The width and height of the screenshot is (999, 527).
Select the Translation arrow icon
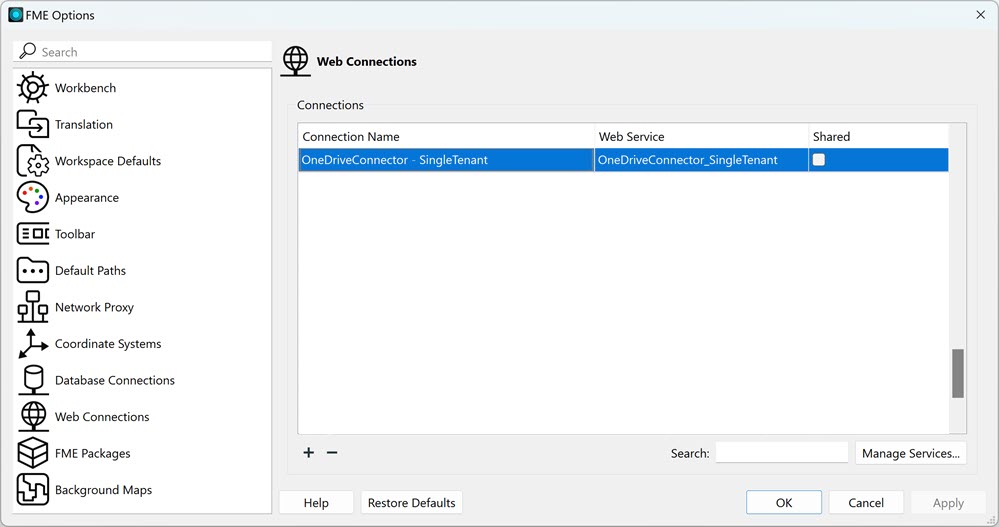point(32,124)
